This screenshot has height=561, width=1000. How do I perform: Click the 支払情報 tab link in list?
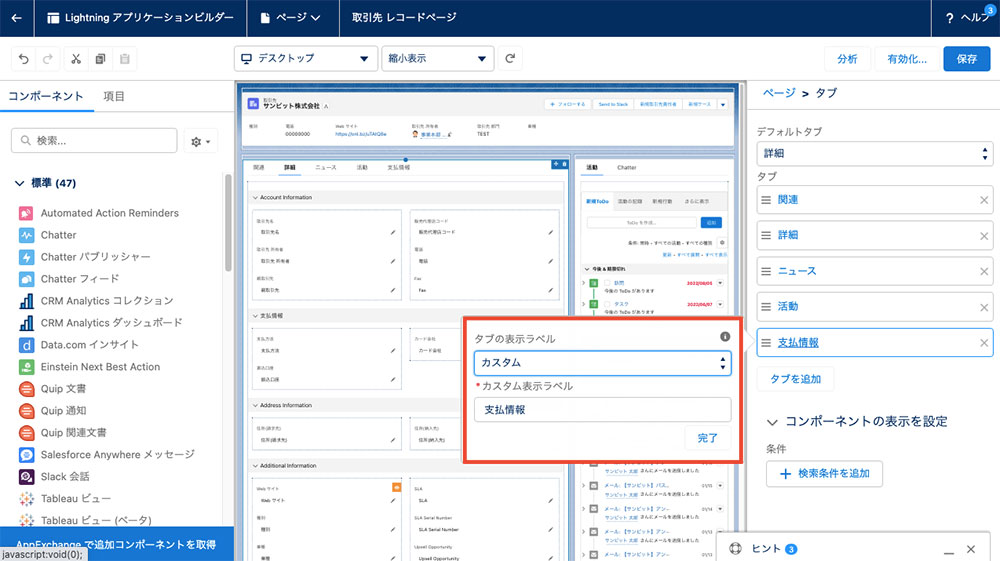click(798, 343)
